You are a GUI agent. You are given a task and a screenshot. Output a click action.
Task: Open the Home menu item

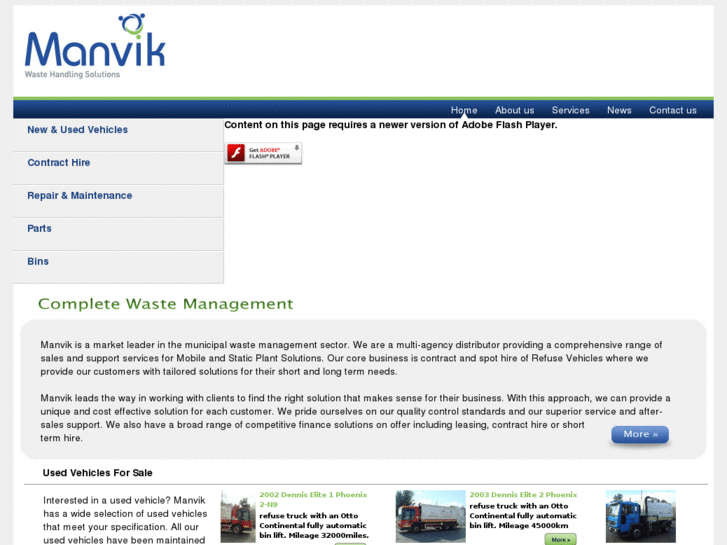click(x=464, y=110)
